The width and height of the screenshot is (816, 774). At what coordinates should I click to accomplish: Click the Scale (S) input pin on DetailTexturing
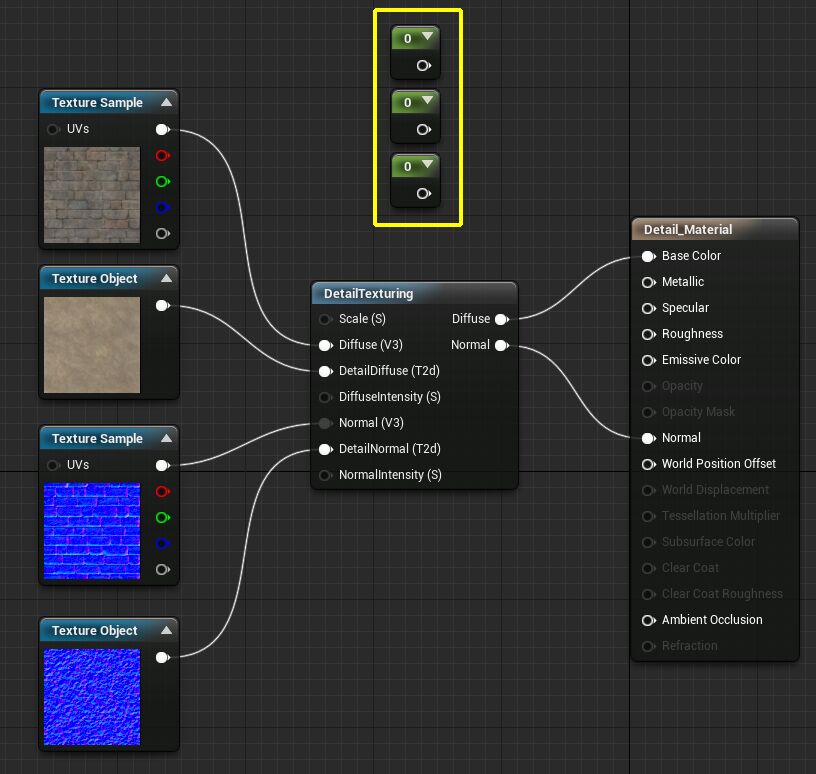pos(326,319)
